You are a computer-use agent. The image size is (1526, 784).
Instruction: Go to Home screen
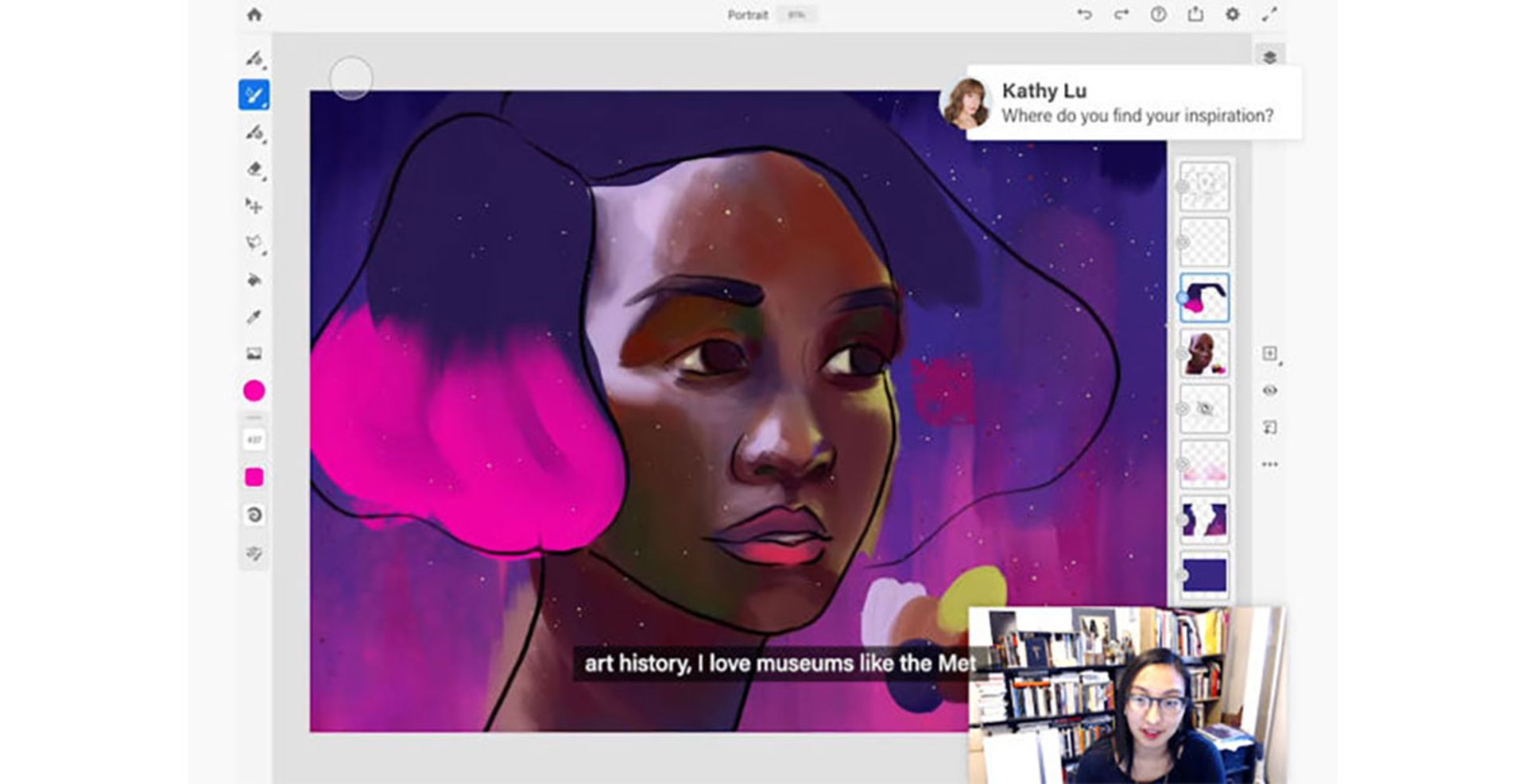pyautogui.click(x=254, y=14)
